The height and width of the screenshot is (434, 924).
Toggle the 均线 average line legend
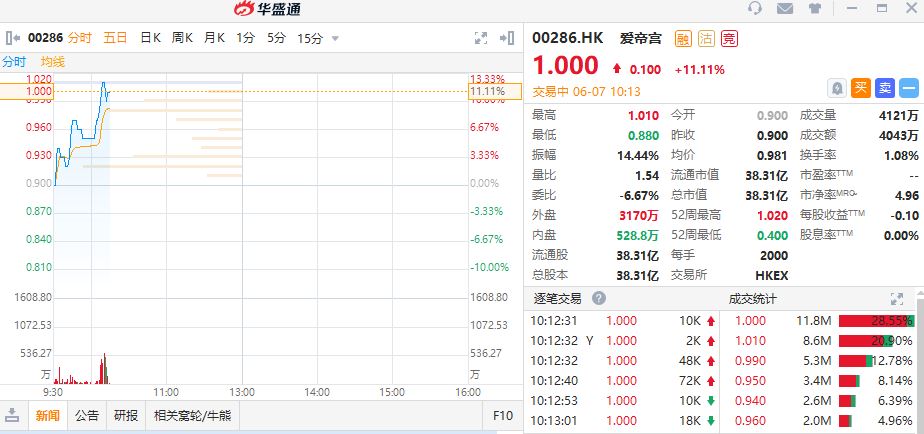(53, 62)
